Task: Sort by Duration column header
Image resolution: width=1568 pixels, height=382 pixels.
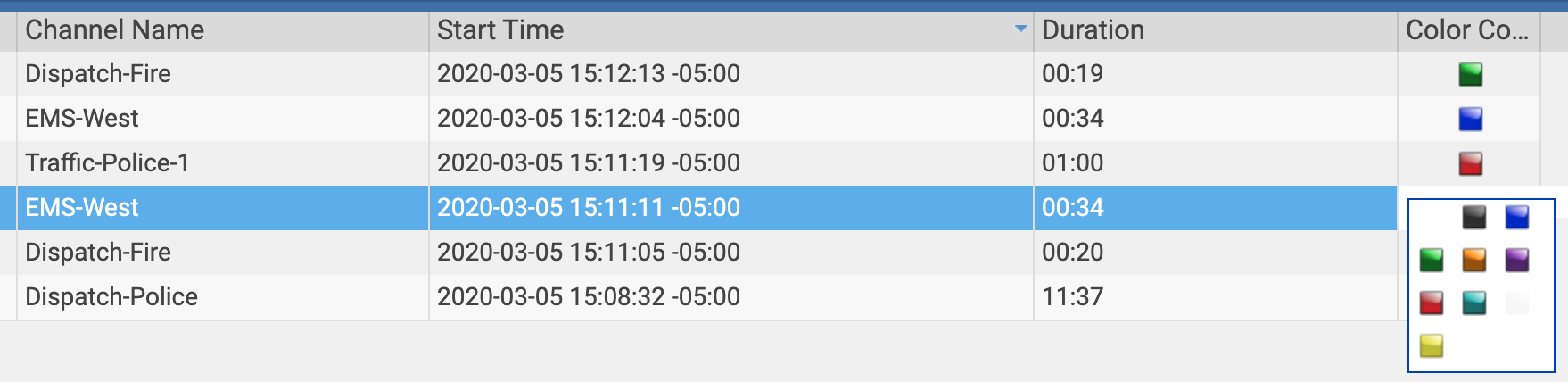Action: click(x=1213, y=30)
